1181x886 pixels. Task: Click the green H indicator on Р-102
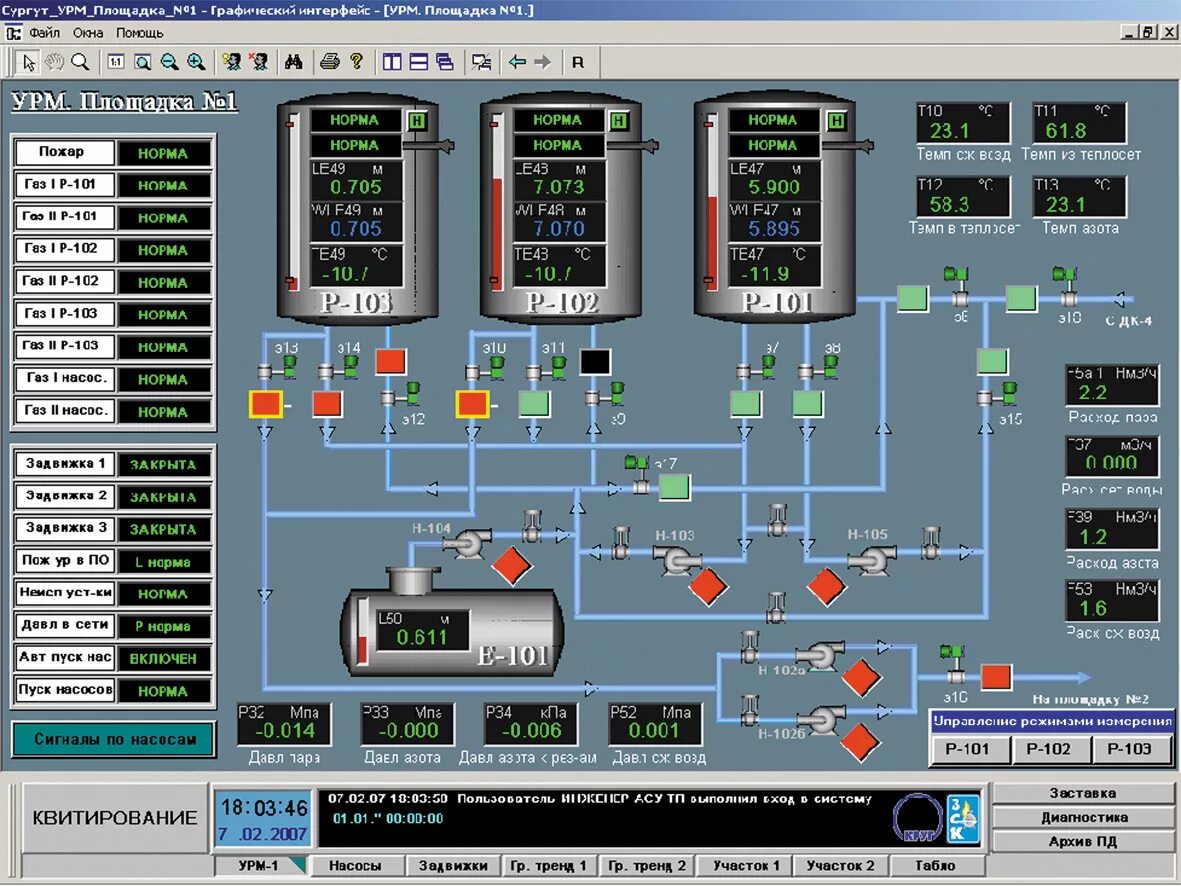click(619, 121)
